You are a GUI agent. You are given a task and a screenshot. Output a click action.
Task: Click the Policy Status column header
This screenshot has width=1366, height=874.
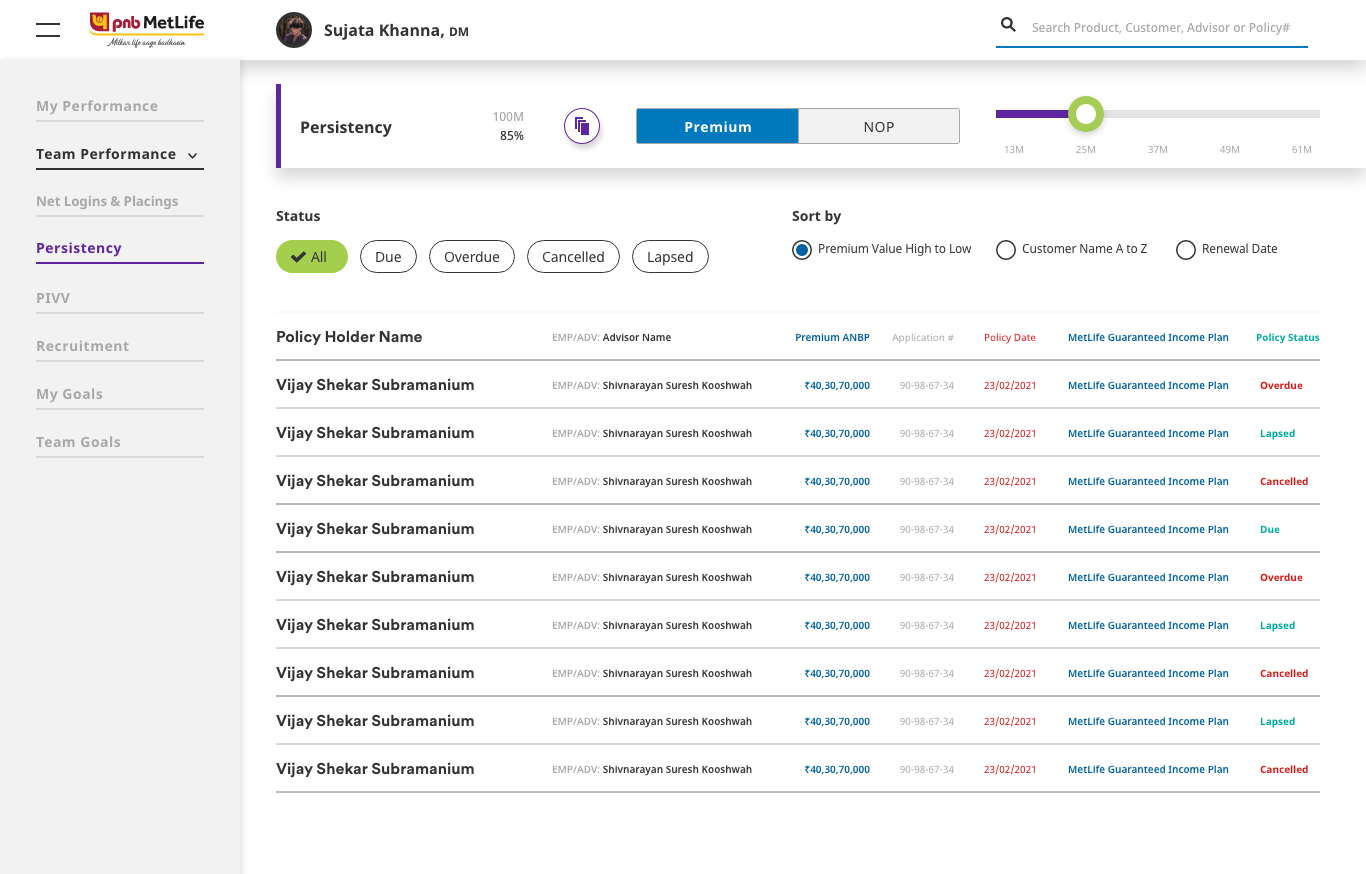[x=1288, y=338]
